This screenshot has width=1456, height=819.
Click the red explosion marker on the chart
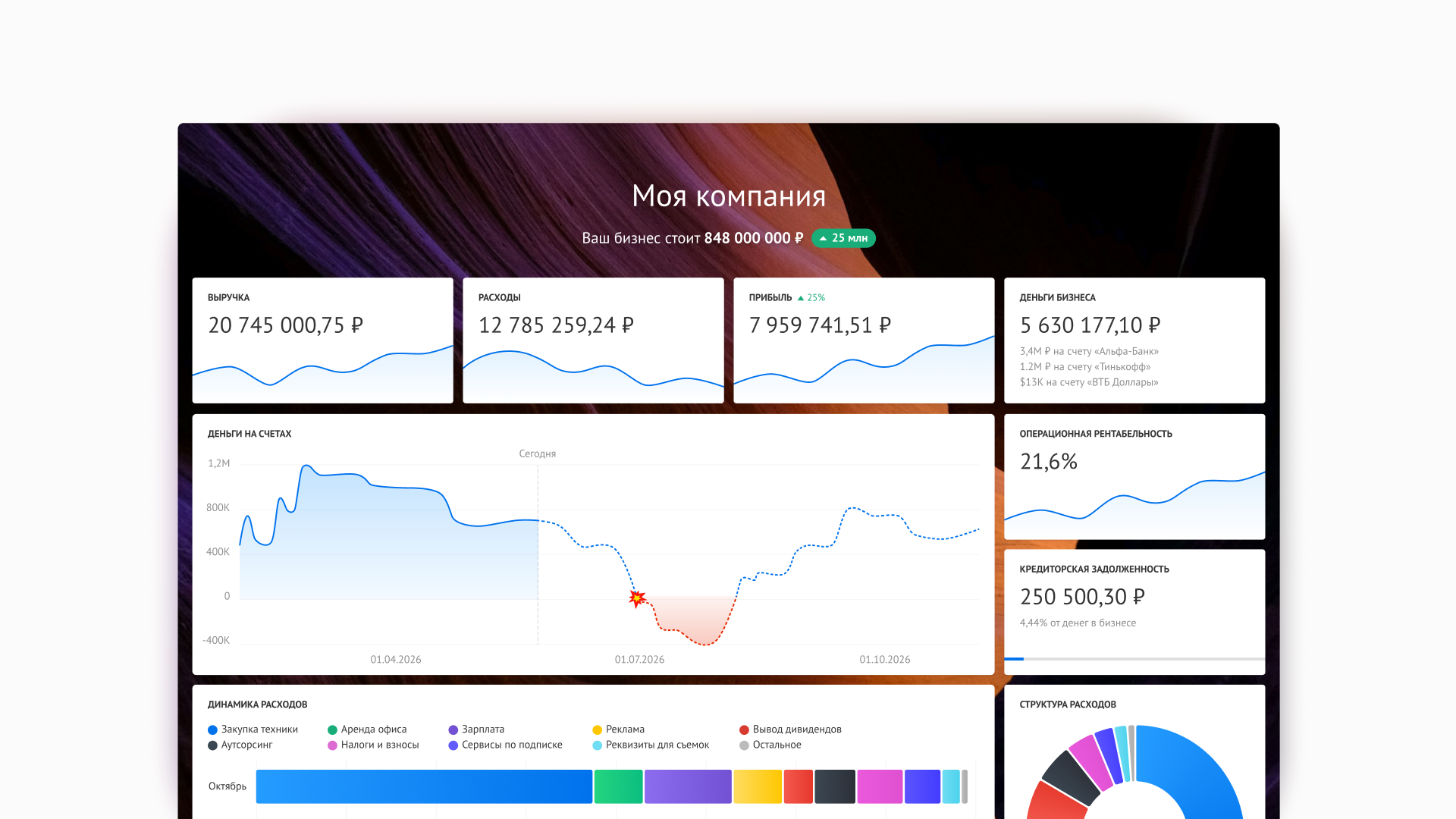[x=637, y=598]
